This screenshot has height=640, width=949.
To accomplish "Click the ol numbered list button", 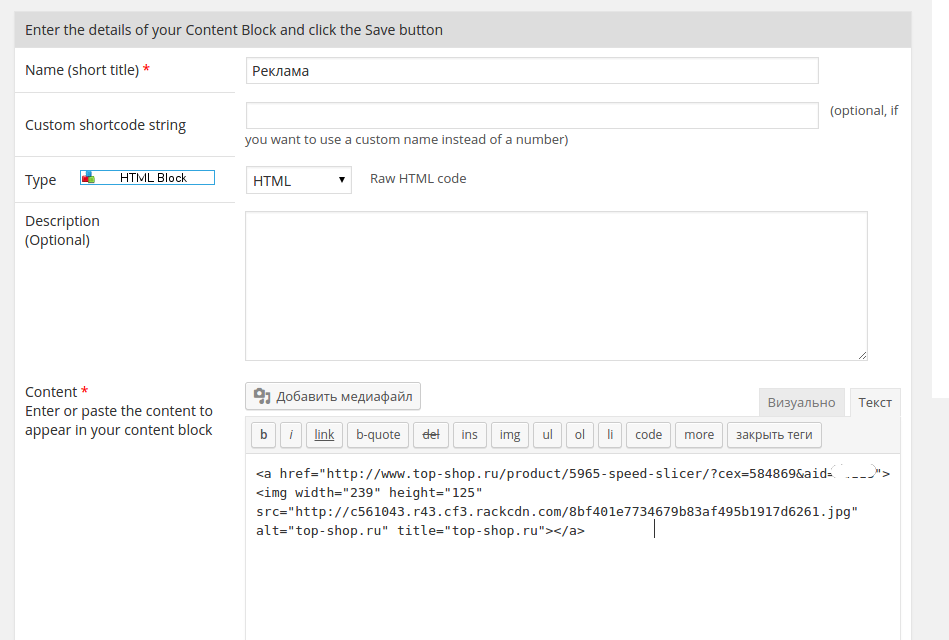I will [x=580, y=435].
